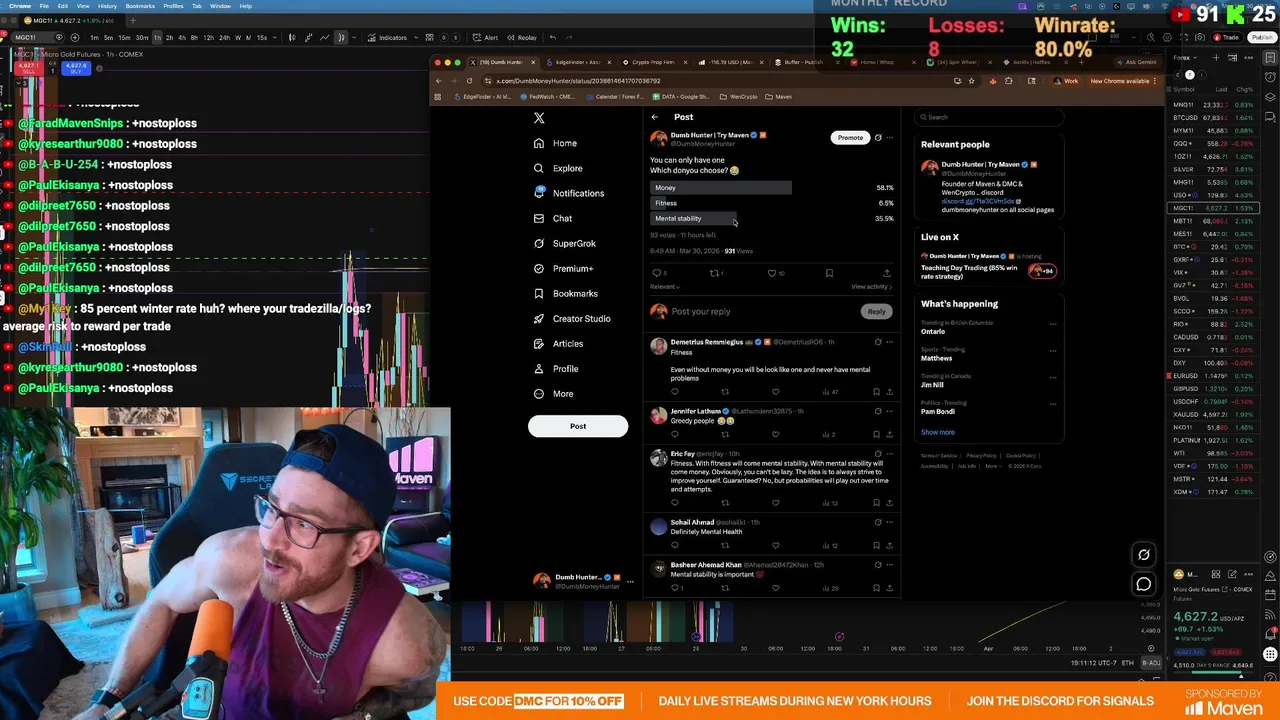
Task: Open SuperGrok in the X sidebar
Action: tap(564, 243)
